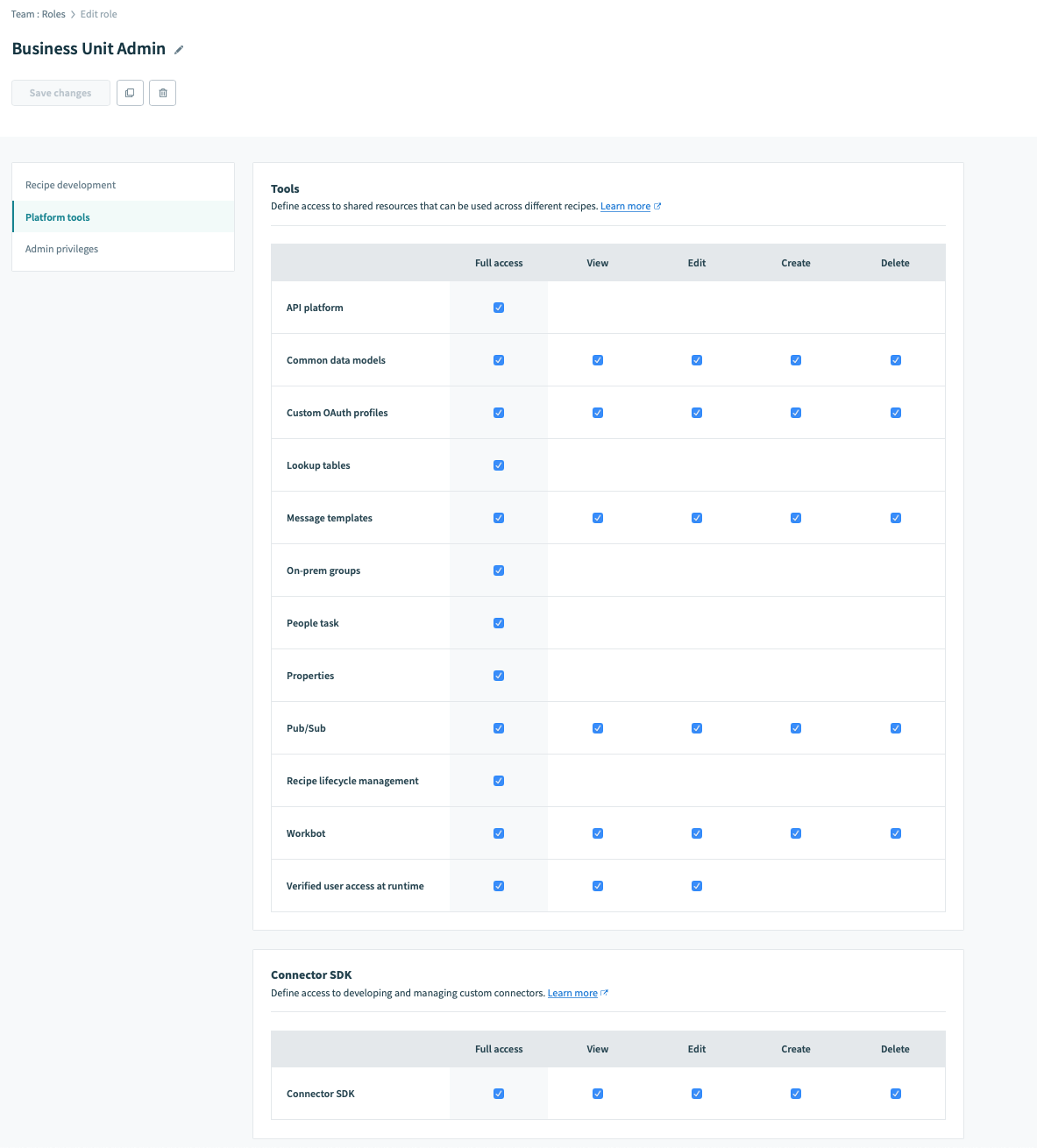Uncheck Full access for Recipe lifecycle management
Viewport: 1037px width, 1148px height.
point(499,781)
